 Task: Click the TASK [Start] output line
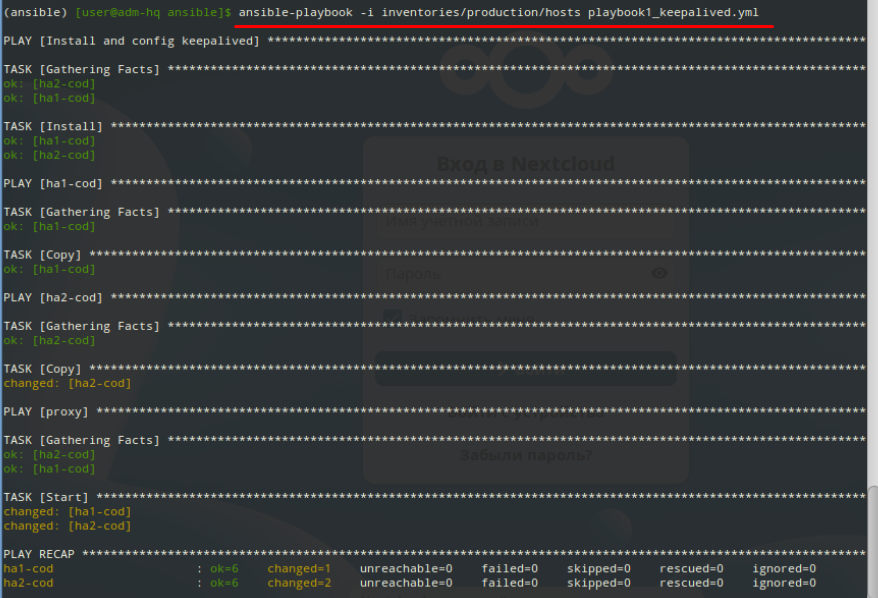click(x=46, y=497)
